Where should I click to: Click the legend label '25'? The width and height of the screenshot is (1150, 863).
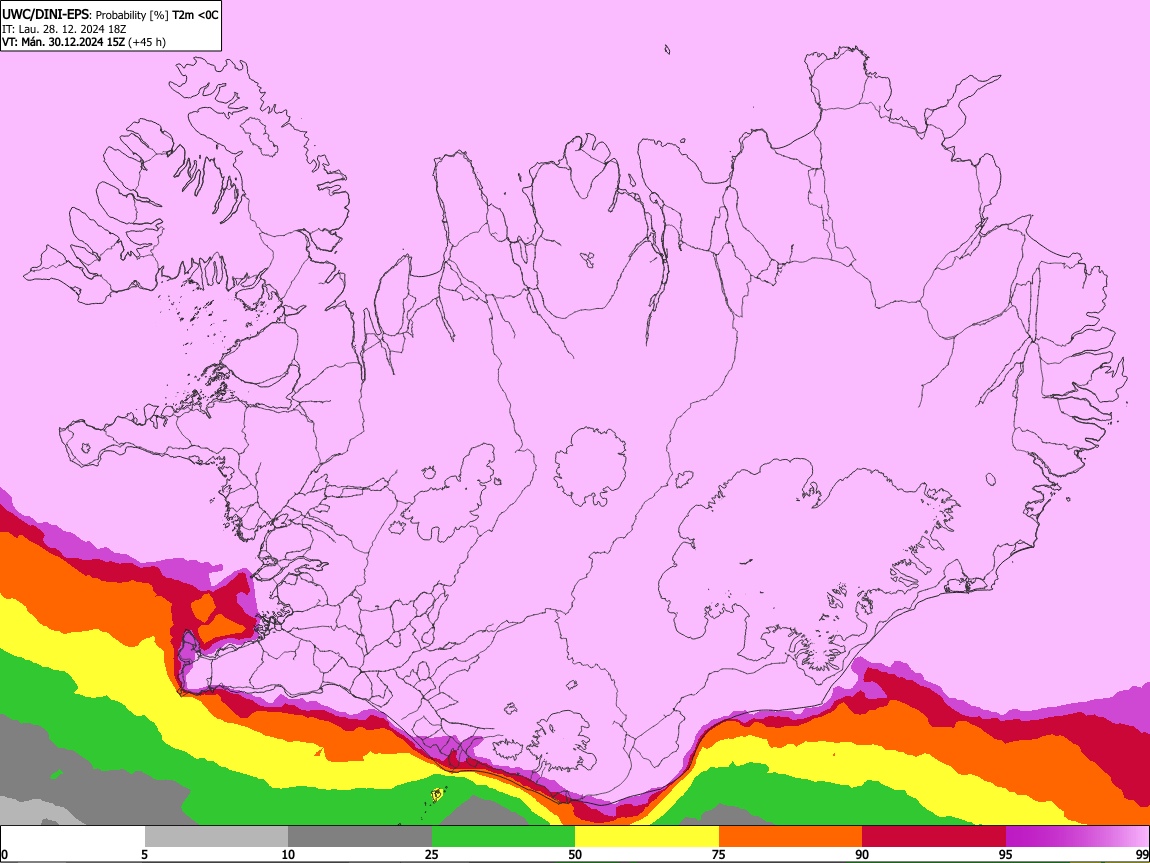pos(432,855)
